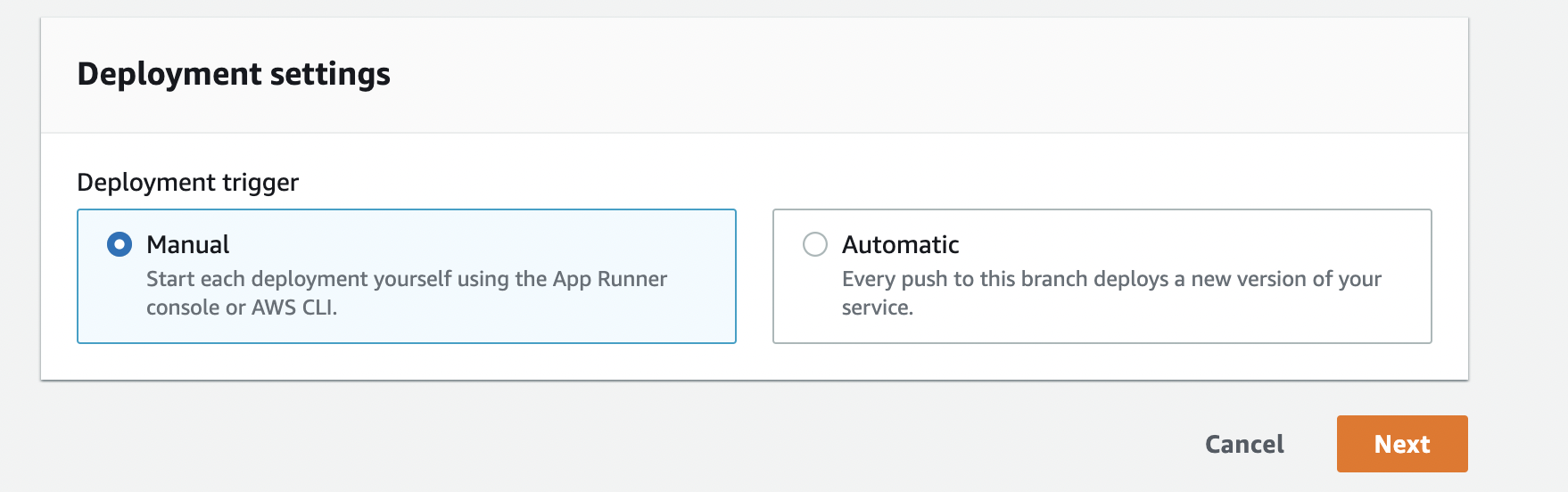Click the Next button
Viewport: 1568px width, 492px height.
[x=1402, y=444]
